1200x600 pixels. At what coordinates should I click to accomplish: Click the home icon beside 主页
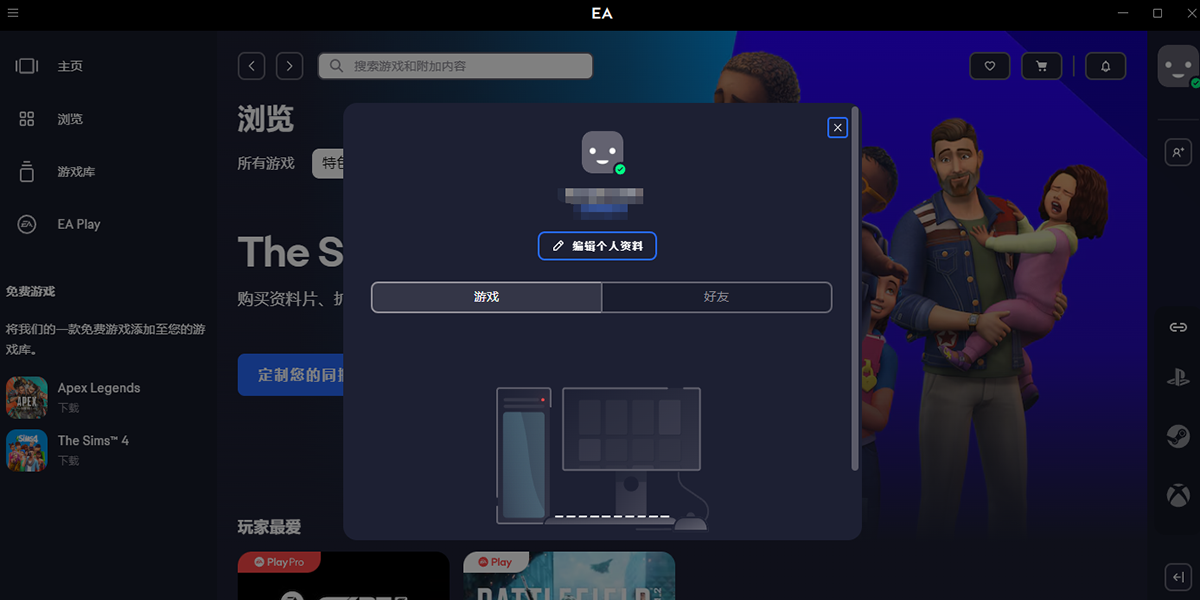click(x=27, y=66)
